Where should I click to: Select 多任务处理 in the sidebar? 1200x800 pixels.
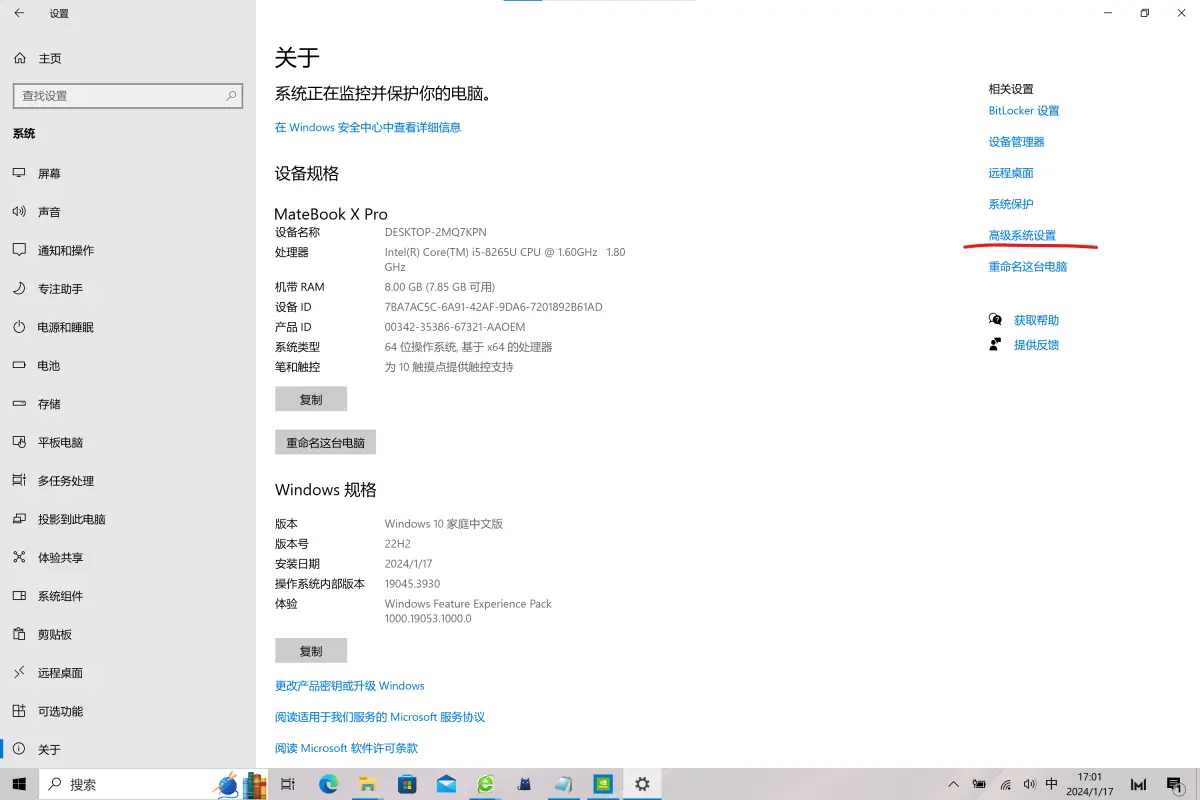click(128, 481)
